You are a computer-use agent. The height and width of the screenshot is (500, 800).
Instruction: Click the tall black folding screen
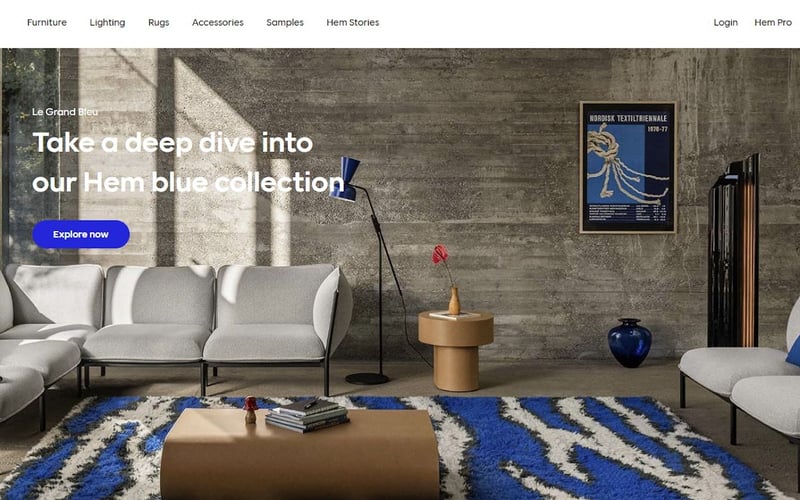click(x=733, y=251)
